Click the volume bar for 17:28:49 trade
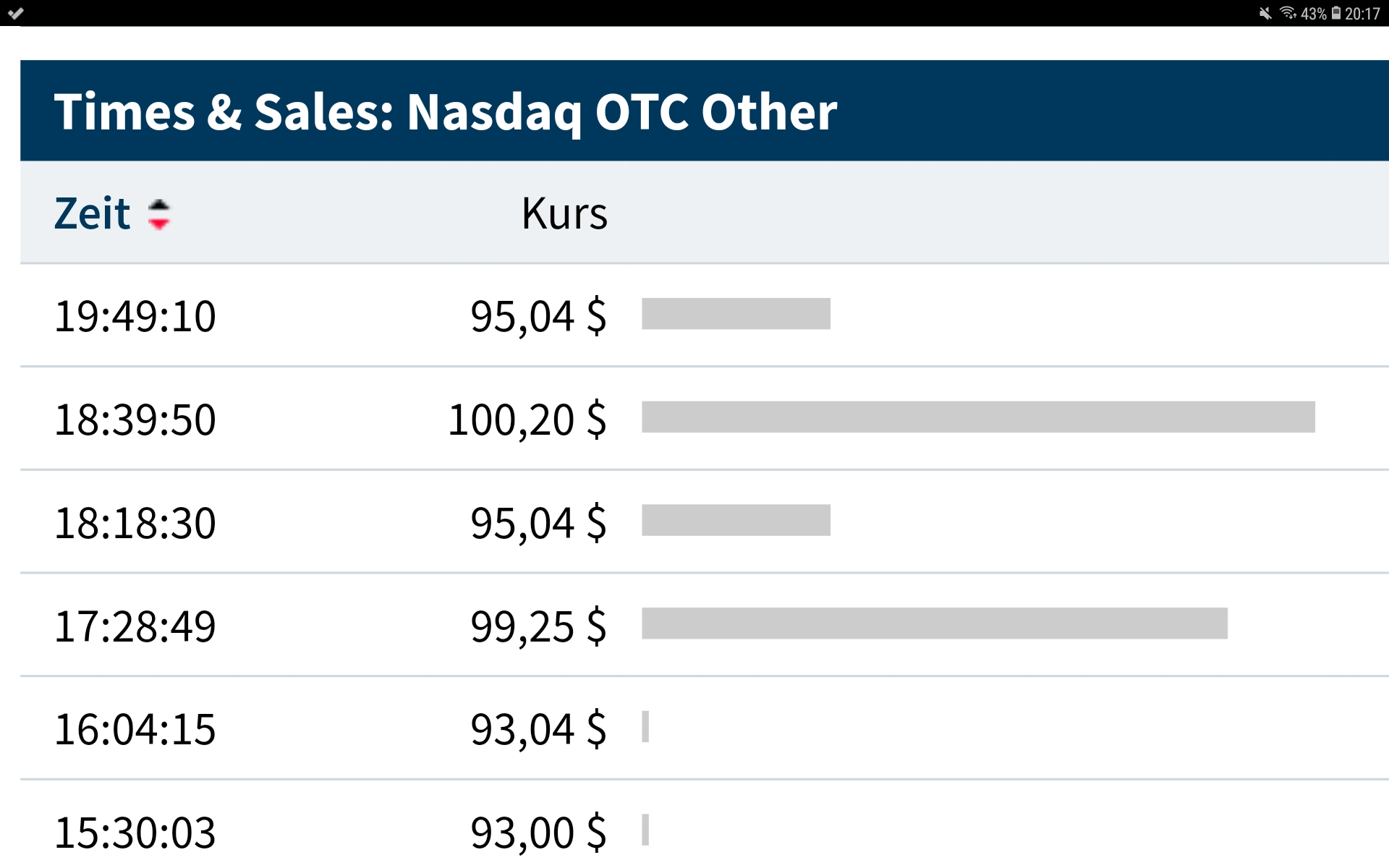This screenshot has width=1389, height=868. [935, 624]
